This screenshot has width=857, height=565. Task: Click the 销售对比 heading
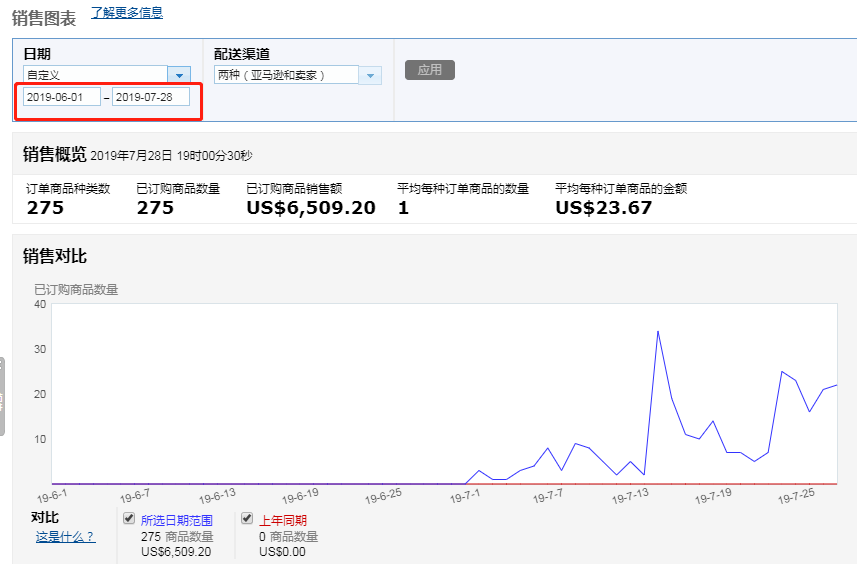click(x=55, y=256)
